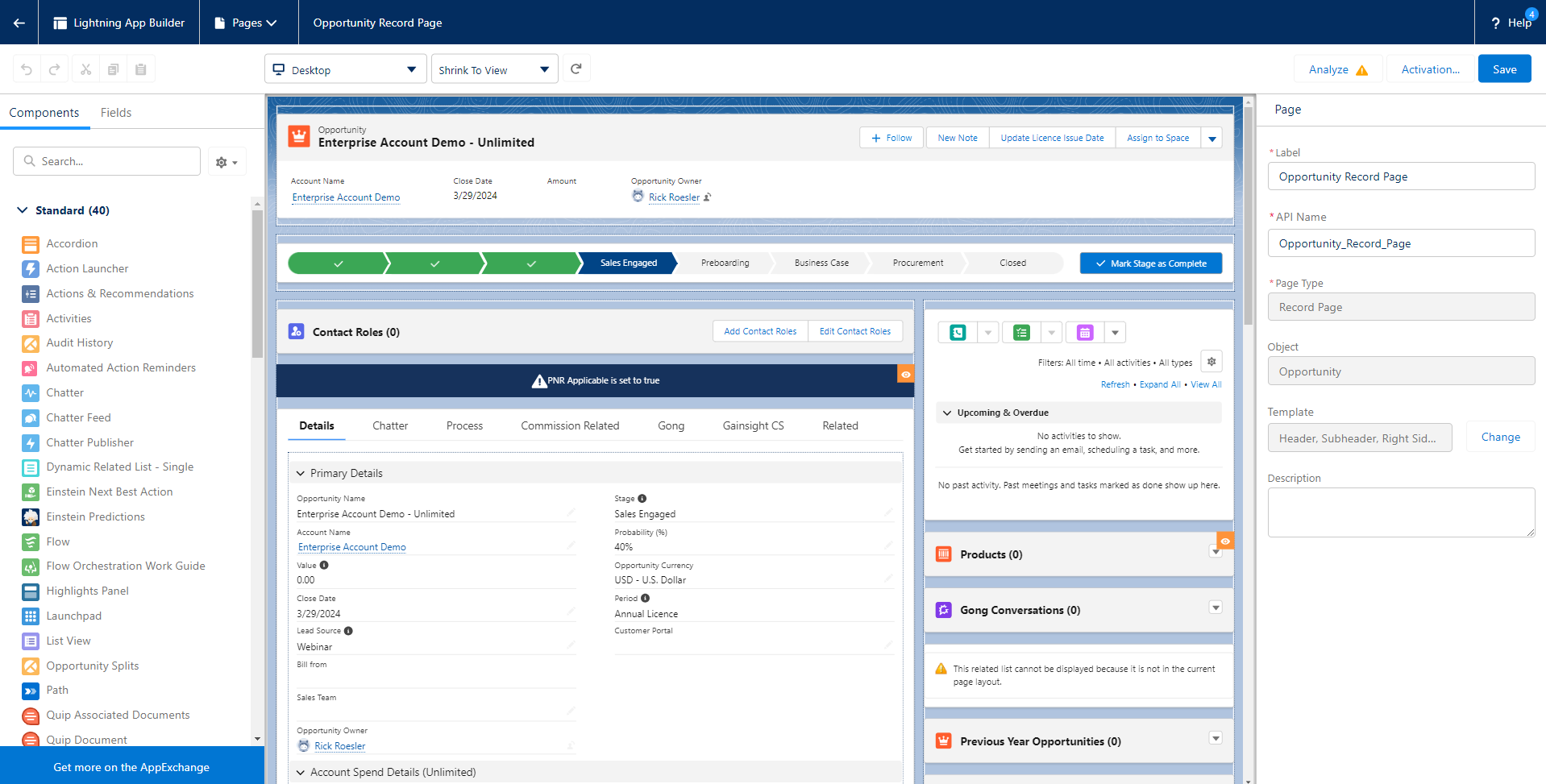
Task: Open the Shrink To View dropdown
Action: click(x=494, y=70)
